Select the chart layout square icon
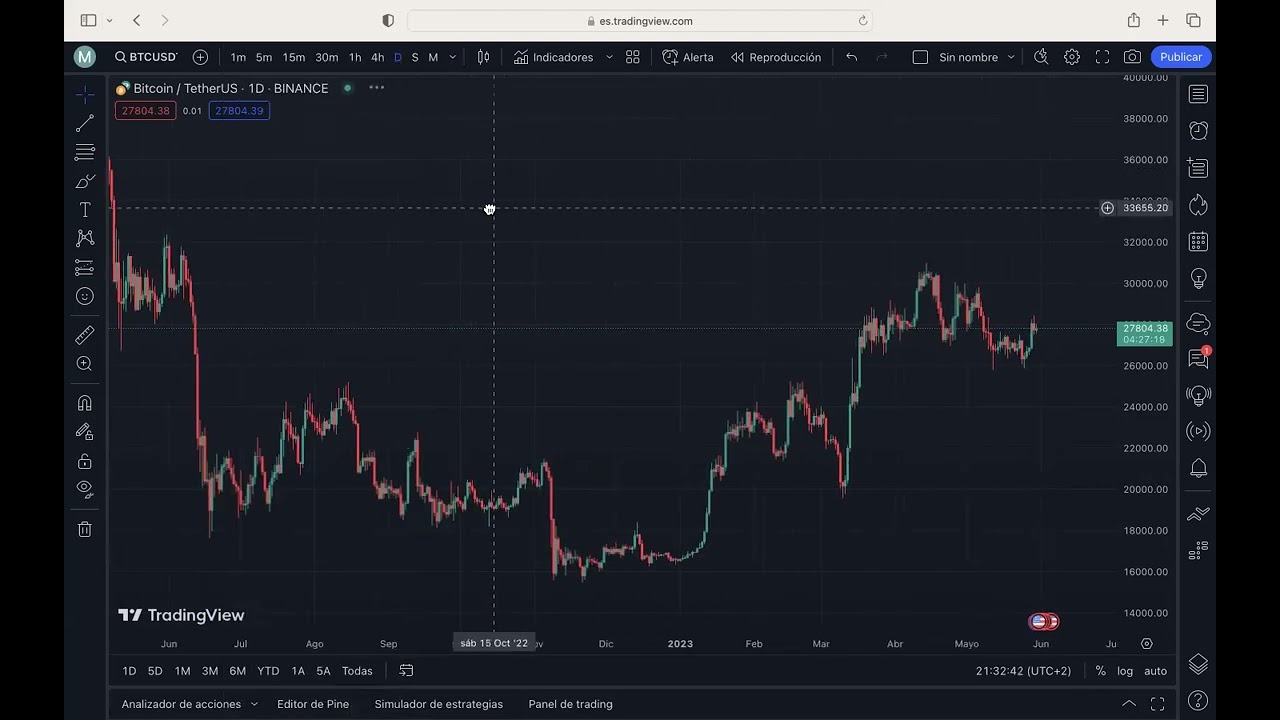This screenshot has width=1280, height=720. (921, 57)
